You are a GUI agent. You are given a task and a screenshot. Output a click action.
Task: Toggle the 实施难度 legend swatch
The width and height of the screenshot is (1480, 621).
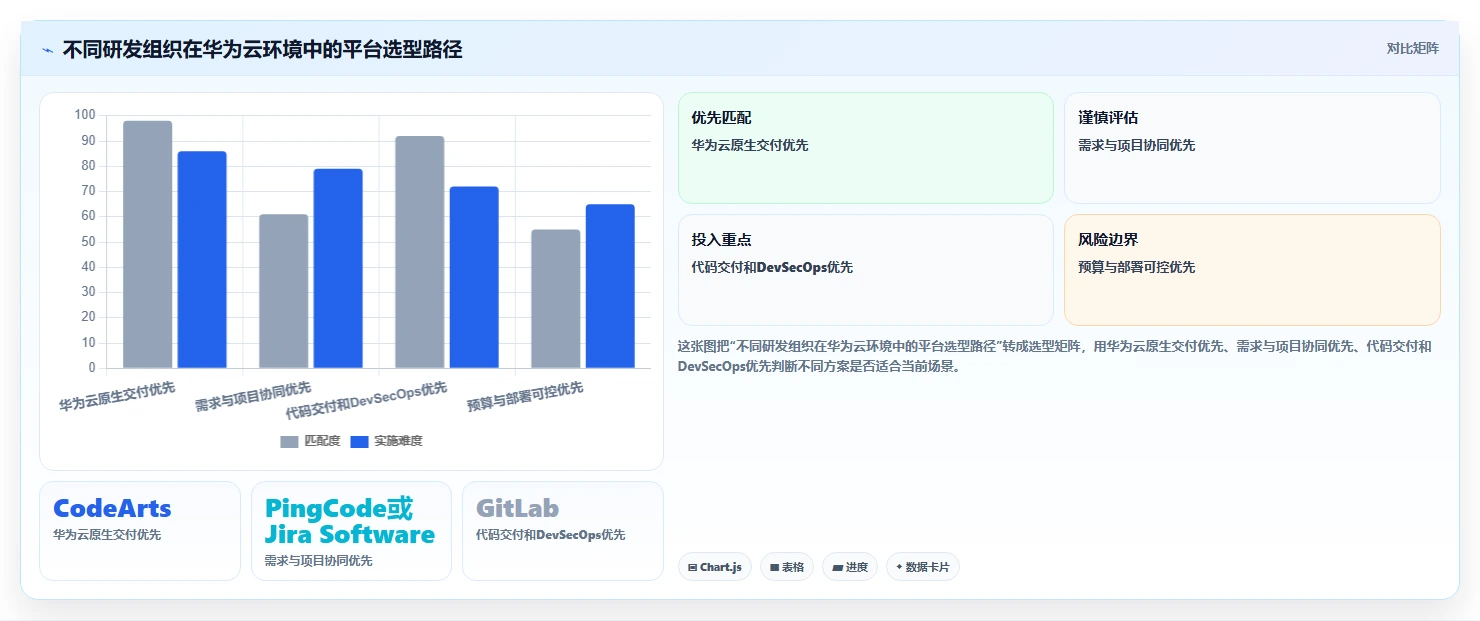click(359, 441)
